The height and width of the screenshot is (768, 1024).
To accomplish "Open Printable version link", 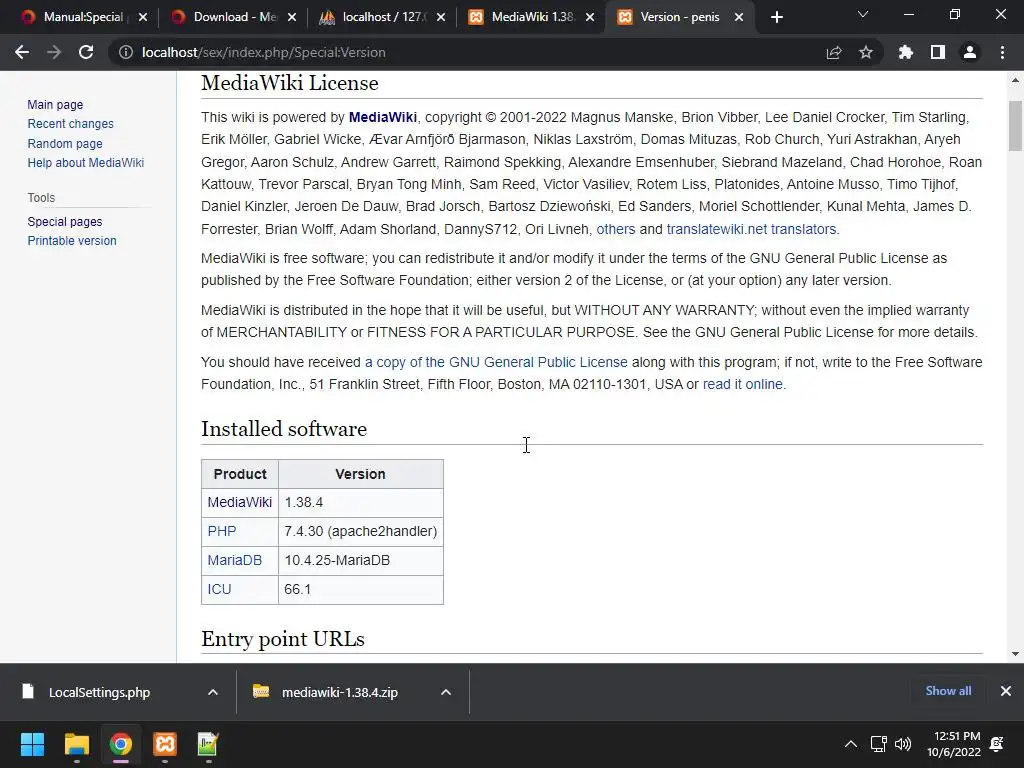I will pyautogui.click(x=72, y=240).
